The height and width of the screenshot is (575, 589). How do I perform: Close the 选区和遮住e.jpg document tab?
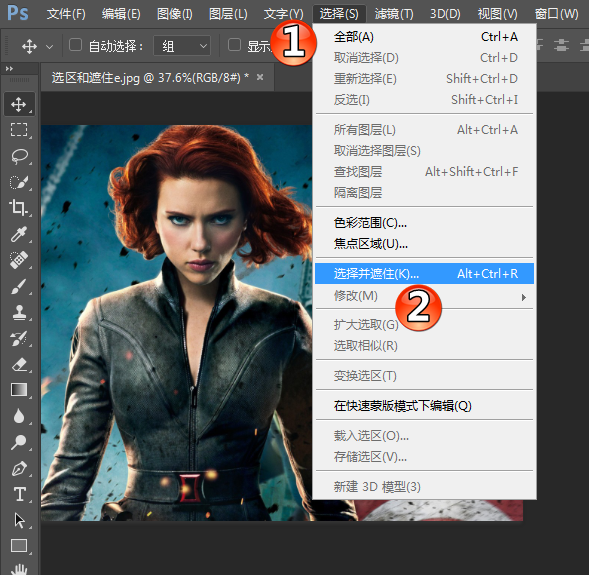[260, 77]
